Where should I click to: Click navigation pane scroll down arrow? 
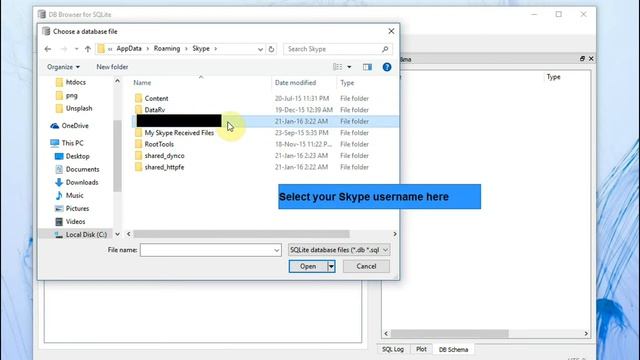click(x=118, y=234)
